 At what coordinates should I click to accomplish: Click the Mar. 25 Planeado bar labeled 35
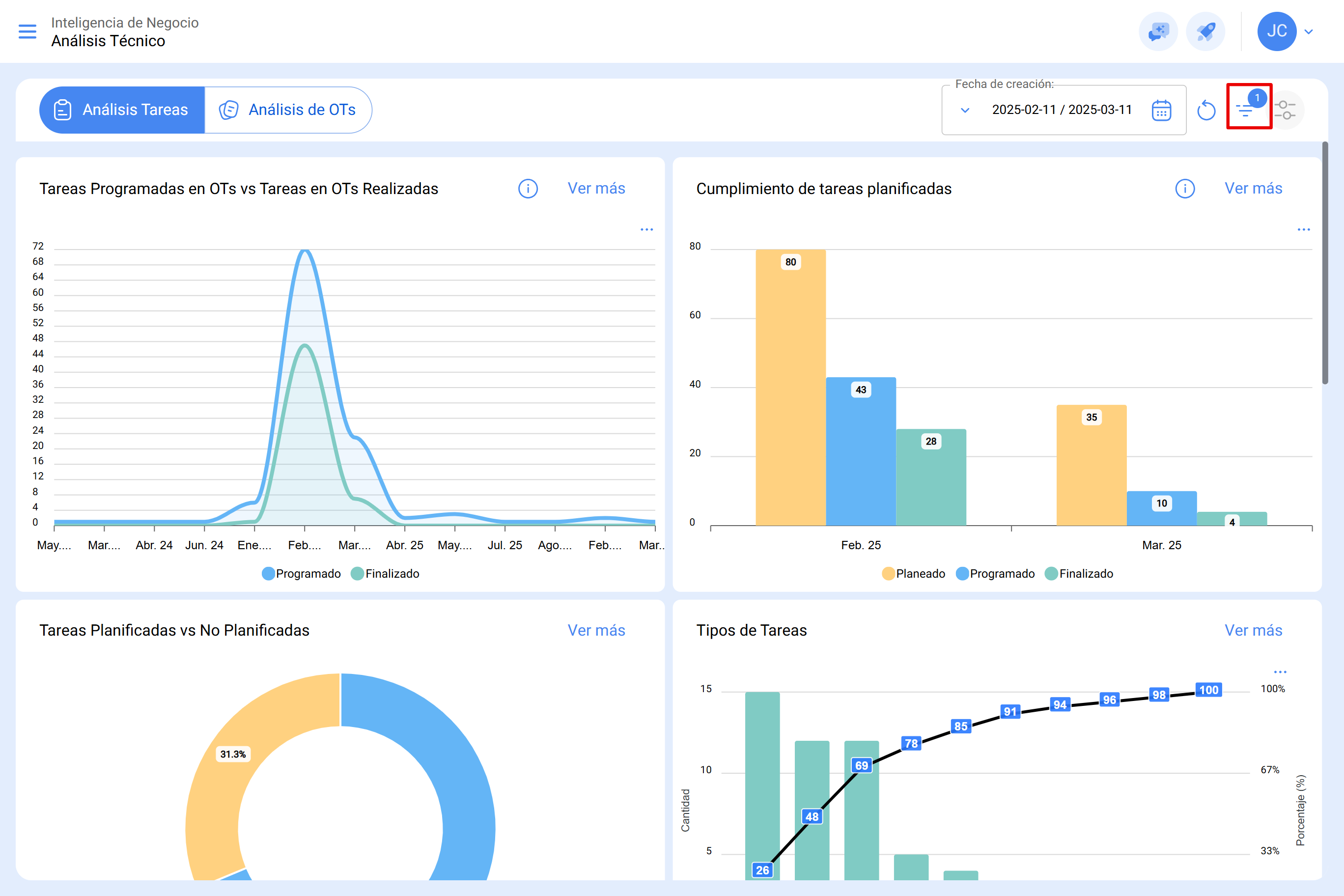[1092, 465]
